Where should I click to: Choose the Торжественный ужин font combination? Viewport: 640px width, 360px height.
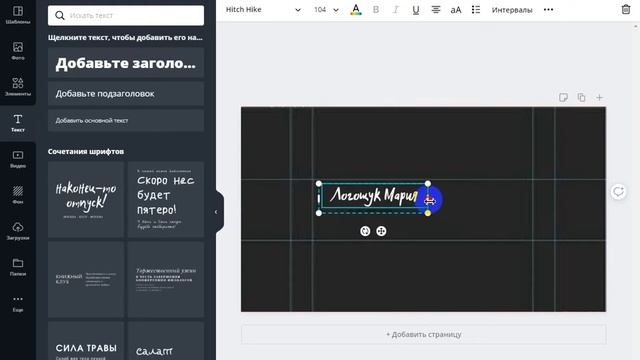pos(166,279)
